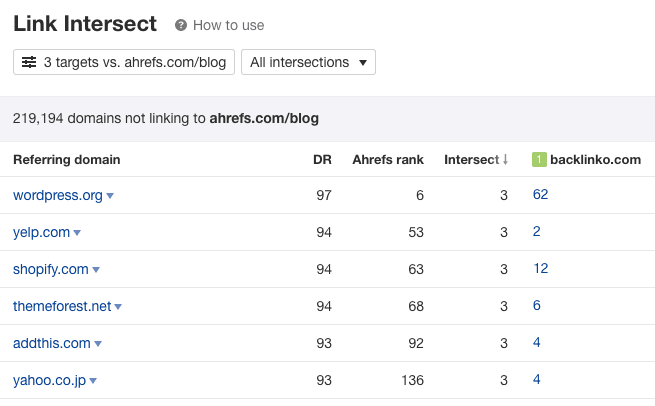Expand the themeforest.net dropdown arrow

[x=118, y=307]
